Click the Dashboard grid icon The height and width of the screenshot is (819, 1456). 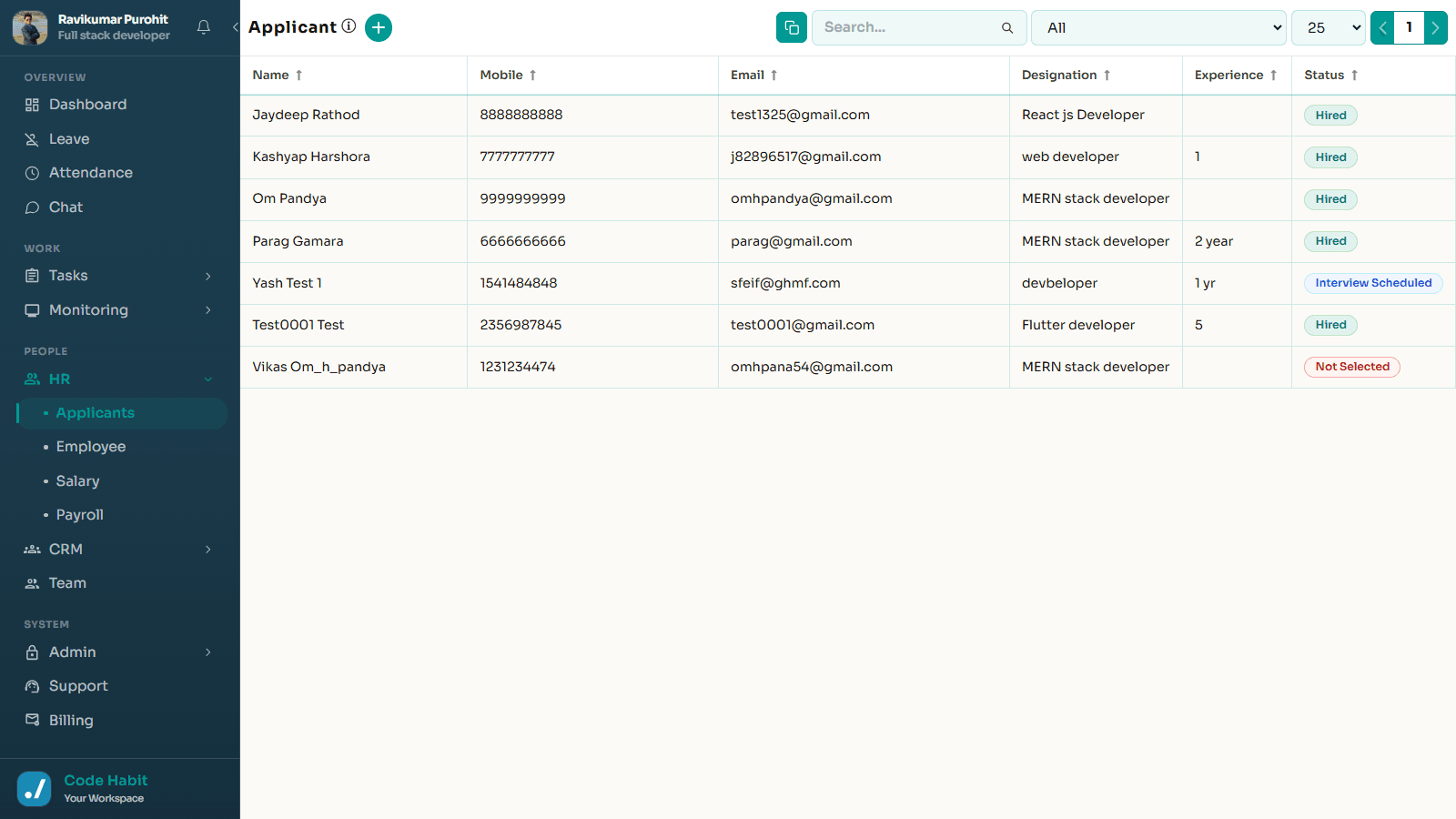pyautogui.click(x=32, y=105)
